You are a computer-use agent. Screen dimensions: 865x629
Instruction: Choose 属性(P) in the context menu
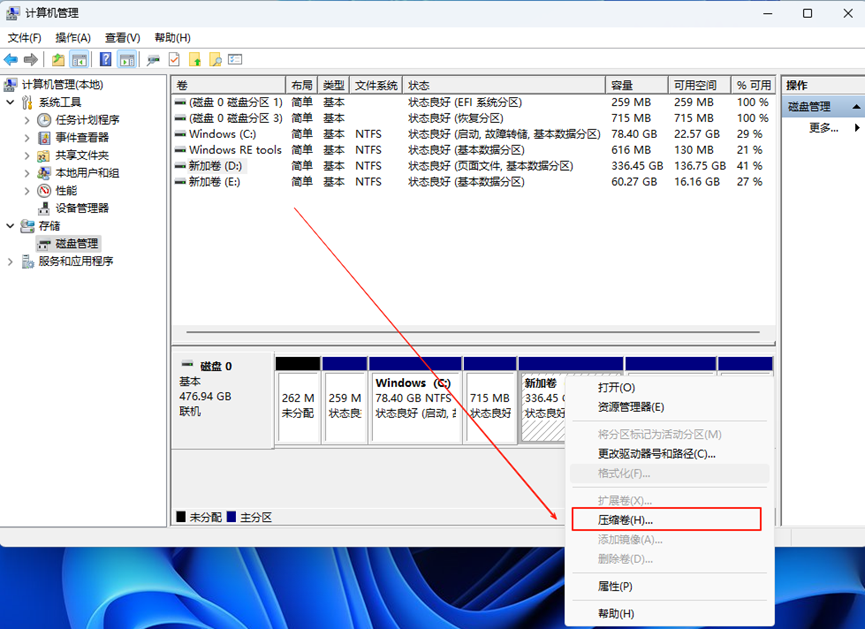[615, 586]
